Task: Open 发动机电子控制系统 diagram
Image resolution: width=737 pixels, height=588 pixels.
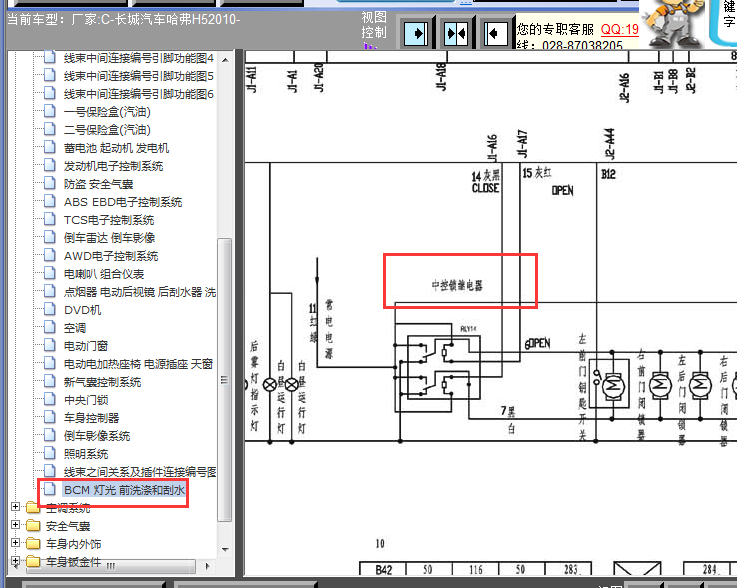Action: pos(113,166)
